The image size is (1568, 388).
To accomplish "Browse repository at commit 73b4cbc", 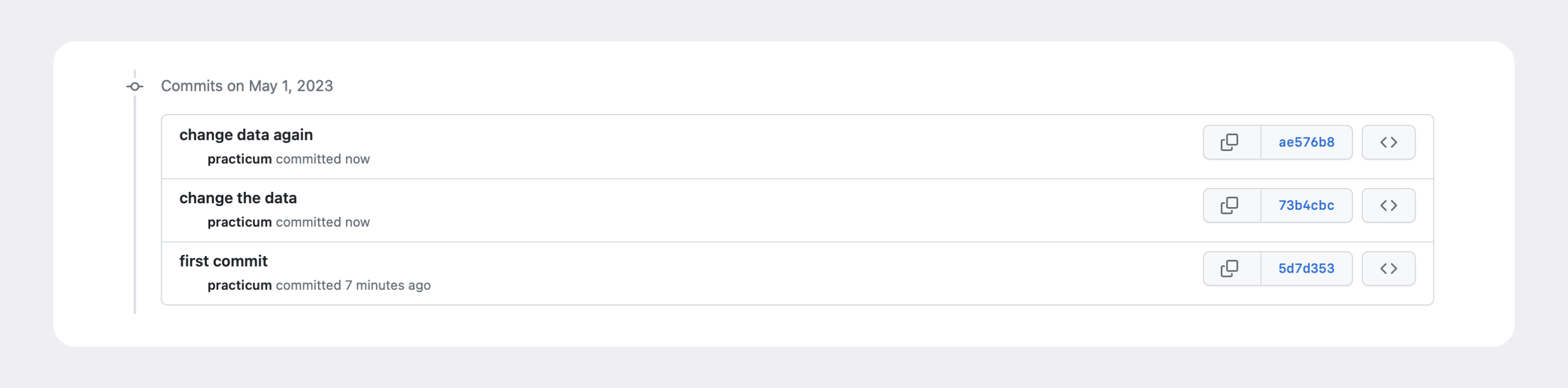I will tap(1388, 205).
